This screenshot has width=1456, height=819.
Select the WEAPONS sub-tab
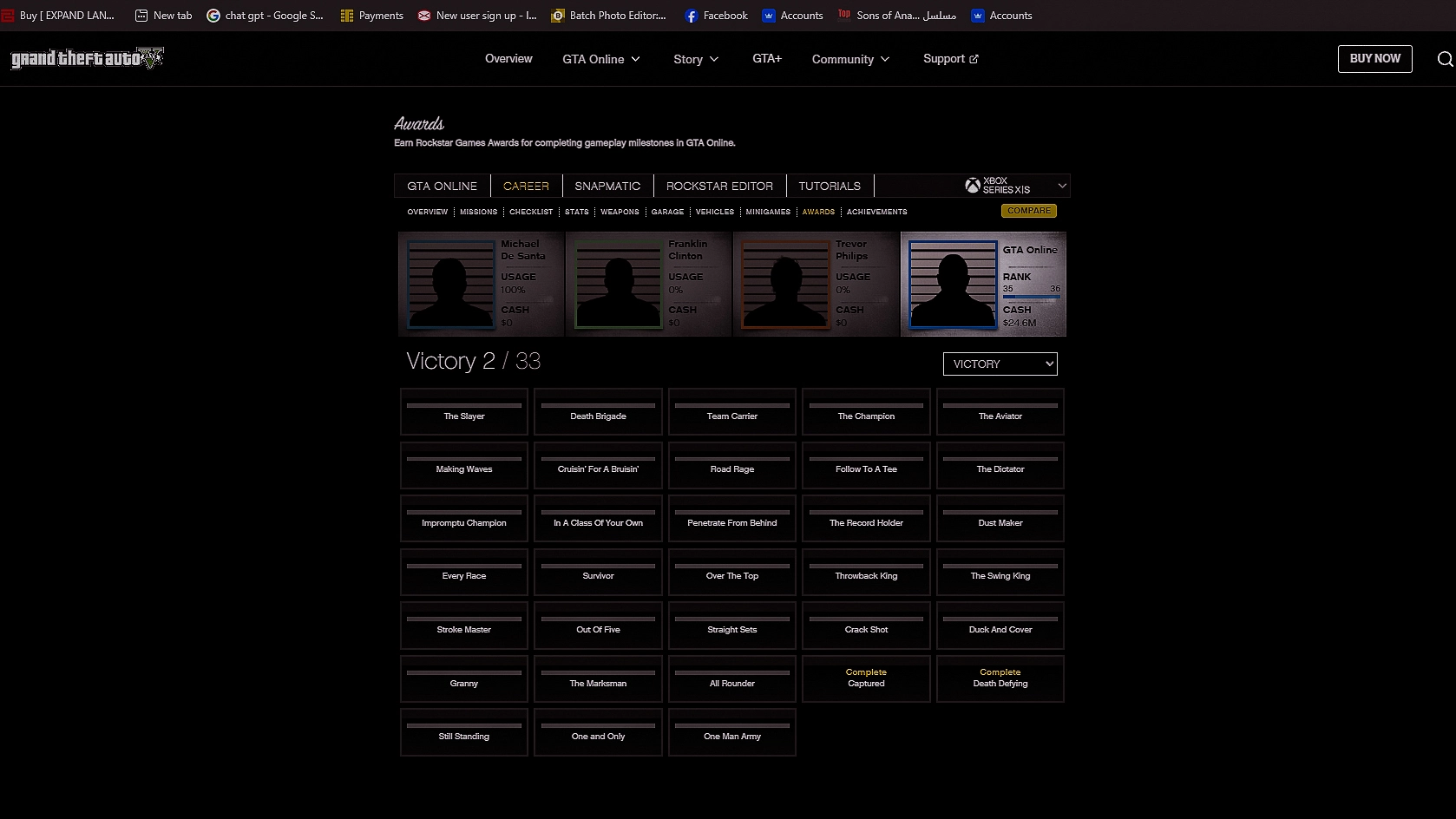pyautogui.click(x=620, y=212)
